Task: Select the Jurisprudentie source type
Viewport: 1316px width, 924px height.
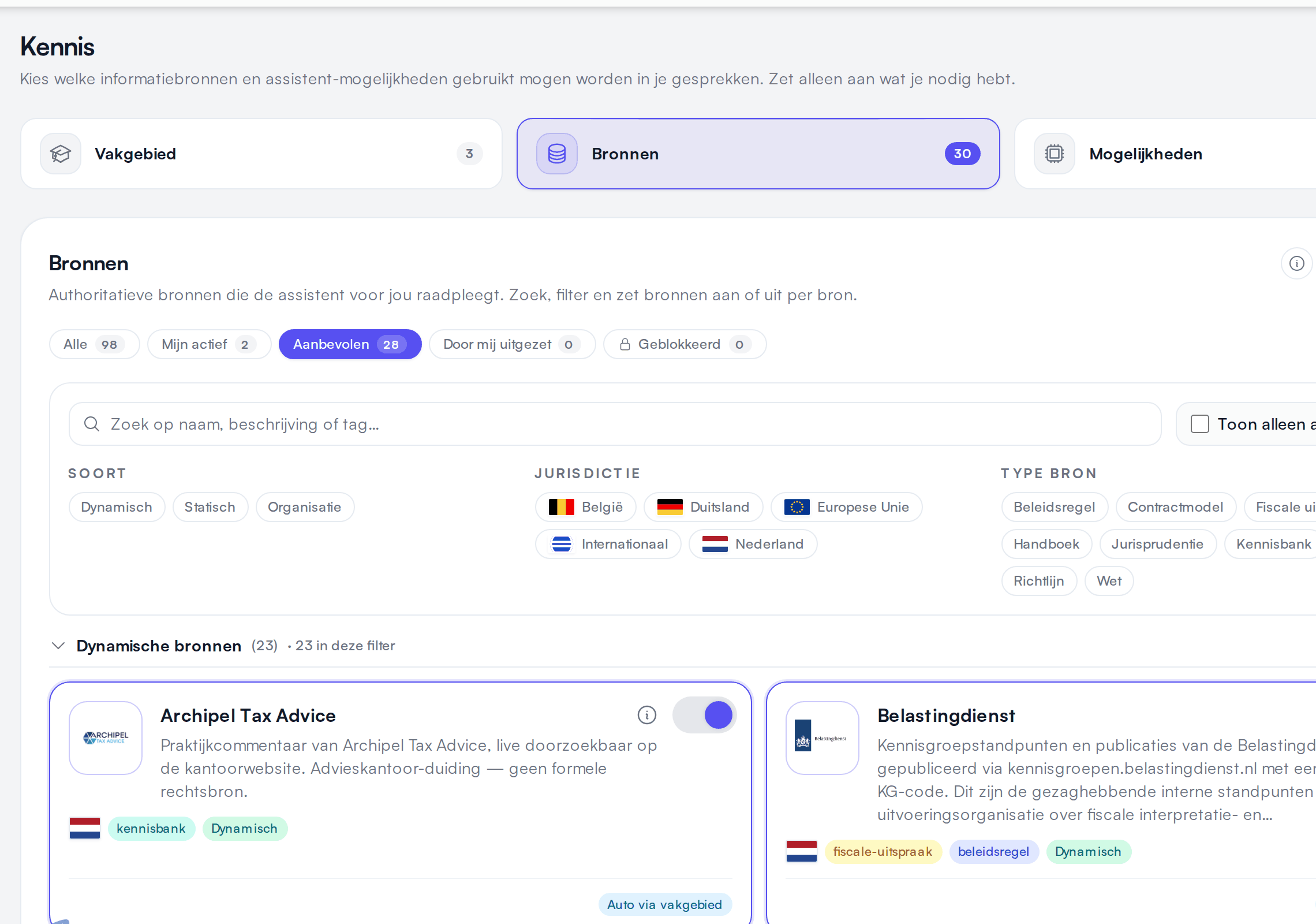Action: (1158, 544)
